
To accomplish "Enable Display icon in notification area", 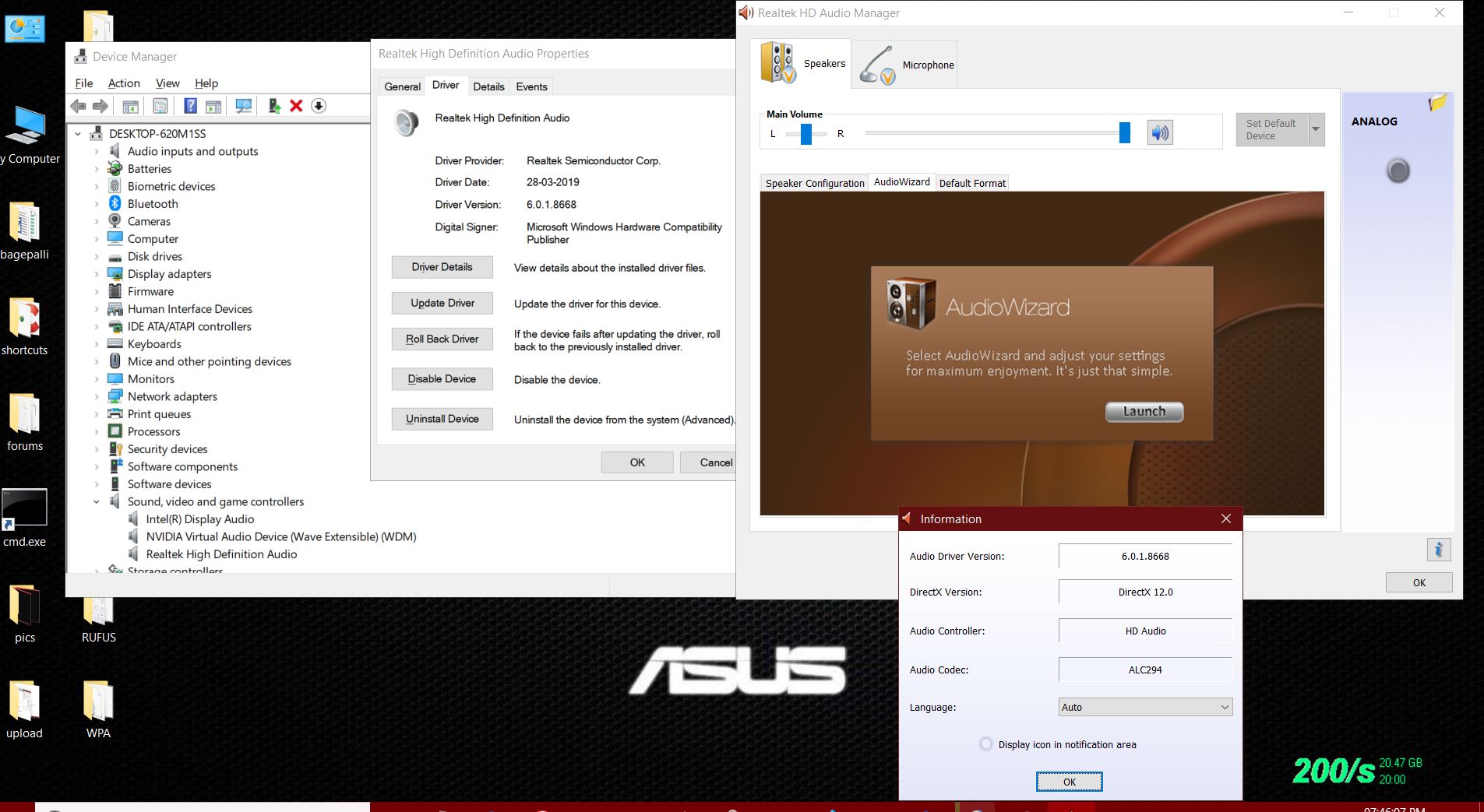I will click(x=986, y=744).
